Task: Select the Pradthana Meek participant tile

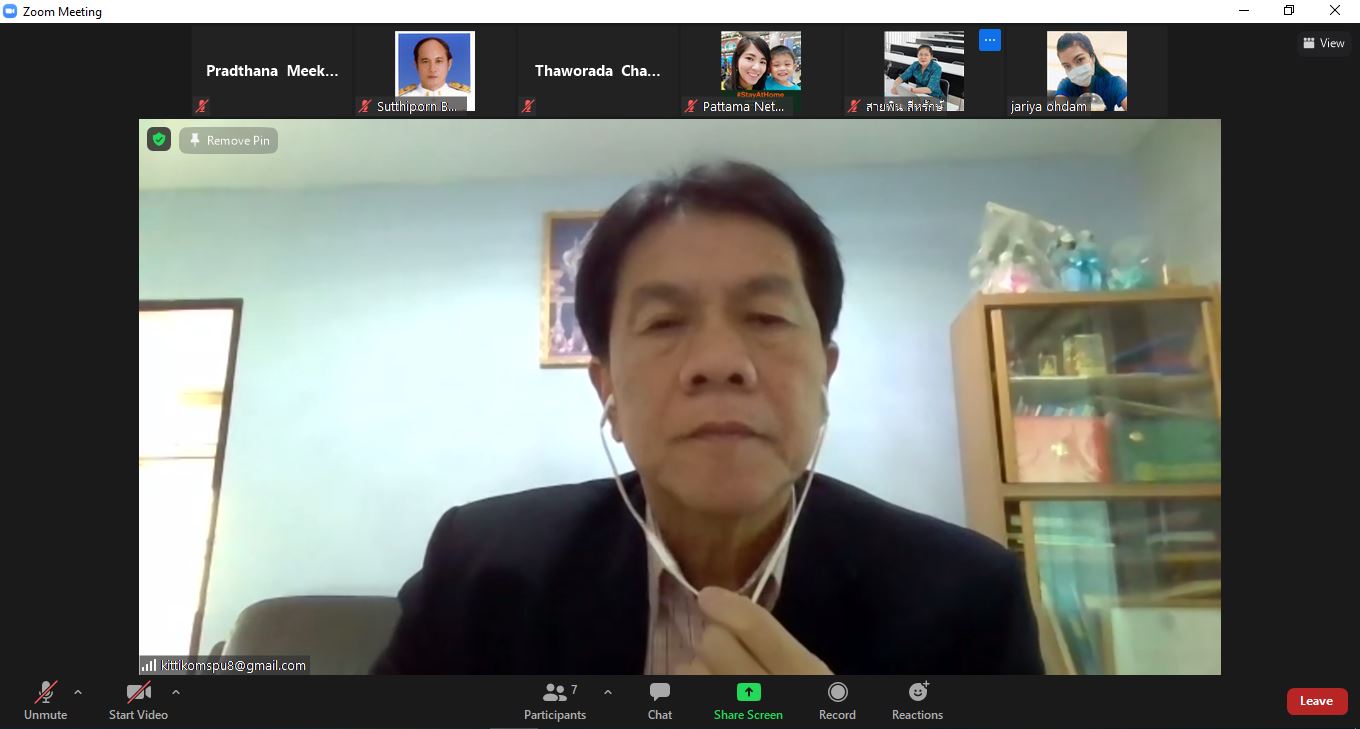Action: pyautogui.click(x=272, y=71)
